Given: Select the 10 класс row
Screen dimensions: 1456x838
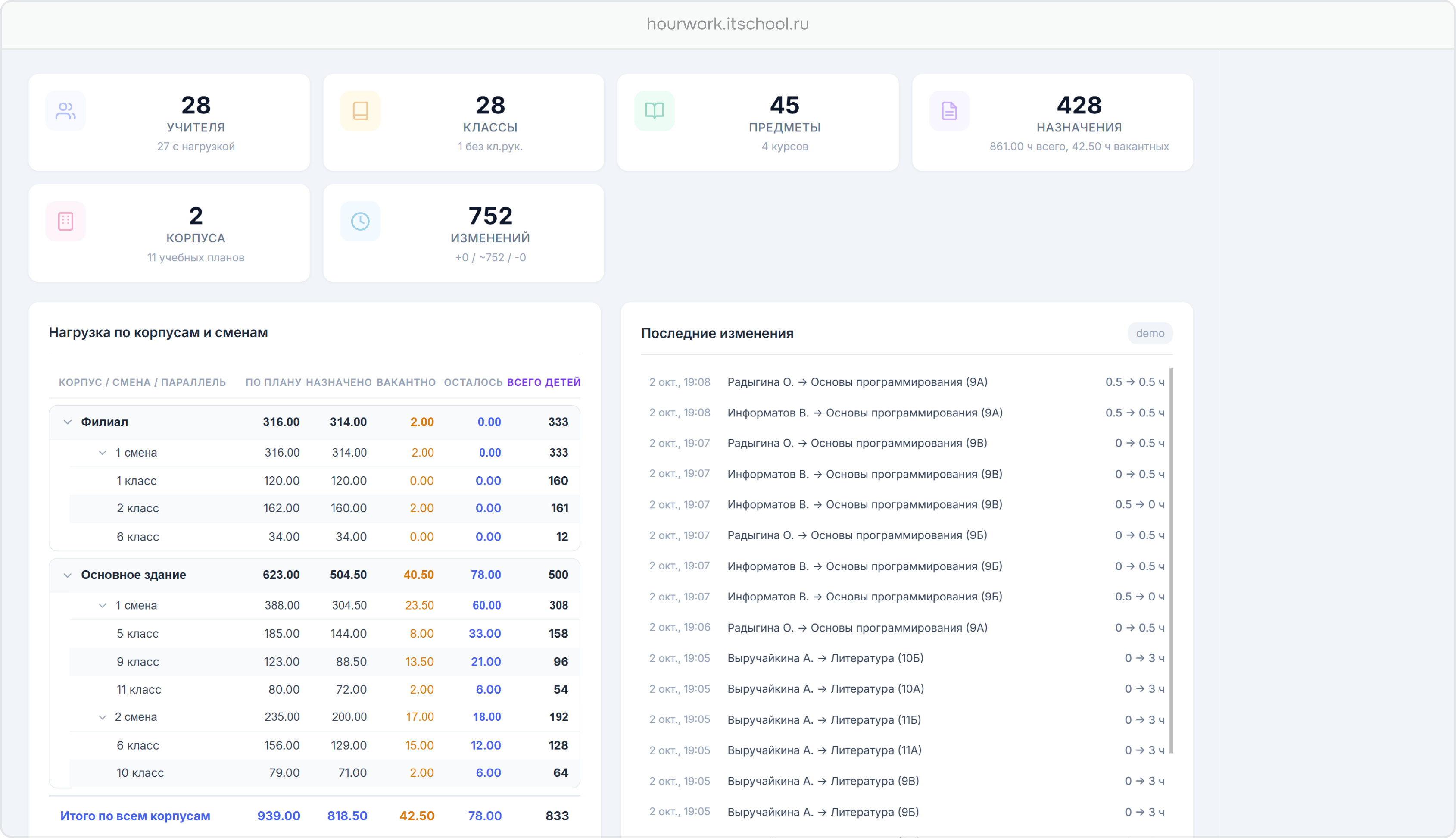Looking at the screenshot, I should tap(324, 773).
